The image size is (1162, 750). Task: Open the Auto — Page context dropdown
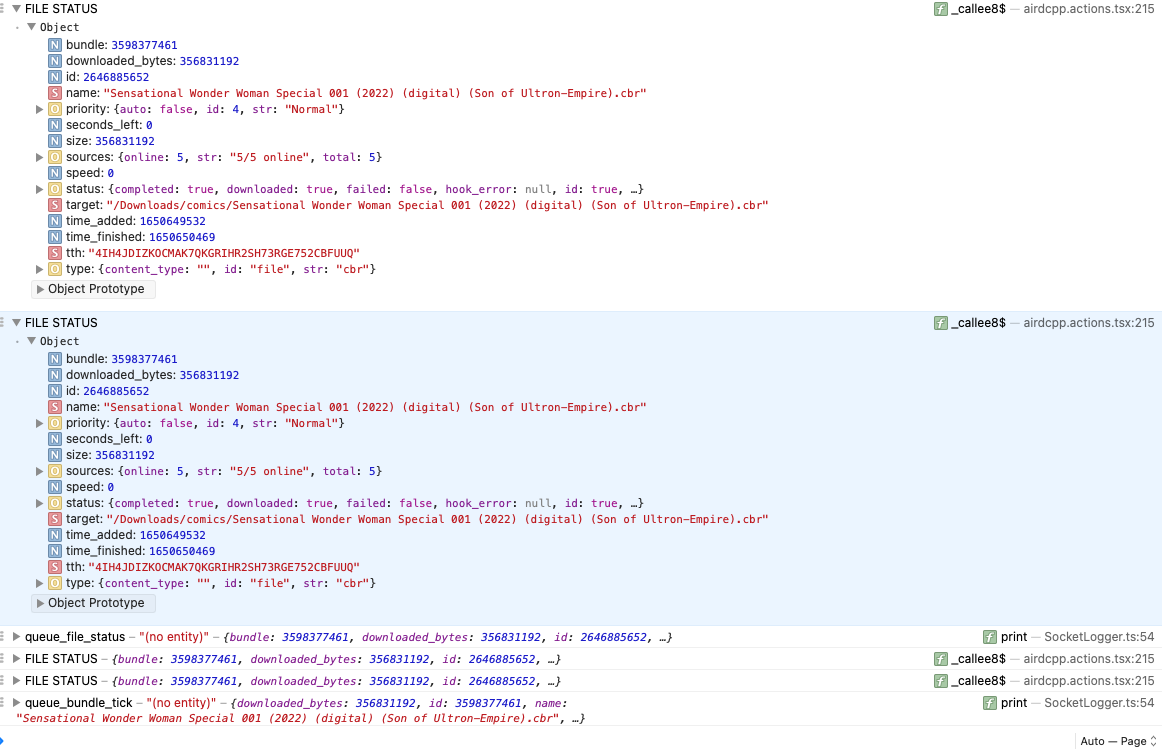(x=1118, y=741)
